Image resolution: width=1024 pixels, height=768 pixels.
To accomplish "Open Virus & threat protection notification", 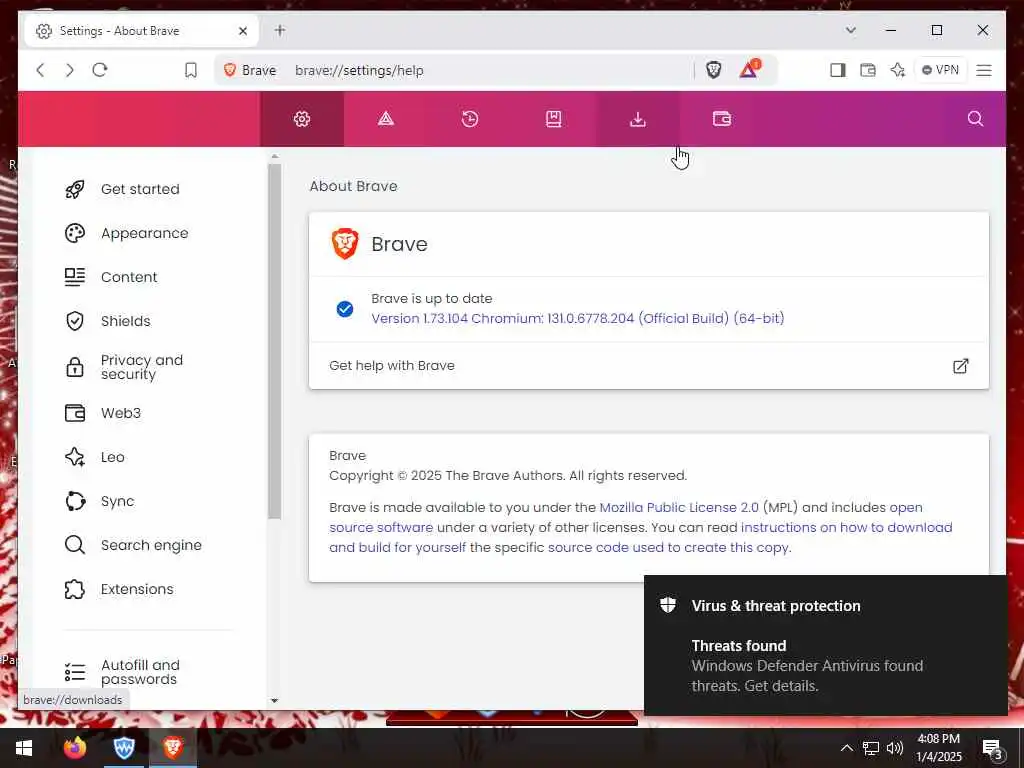I will pos(825,645).
